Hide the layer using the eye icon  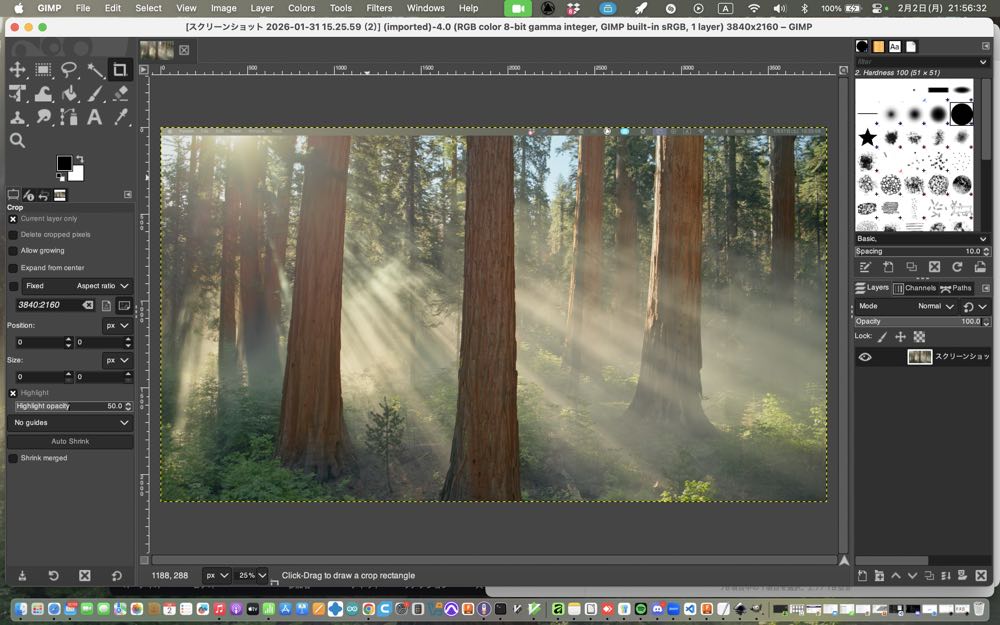click(x=865, y=357)
